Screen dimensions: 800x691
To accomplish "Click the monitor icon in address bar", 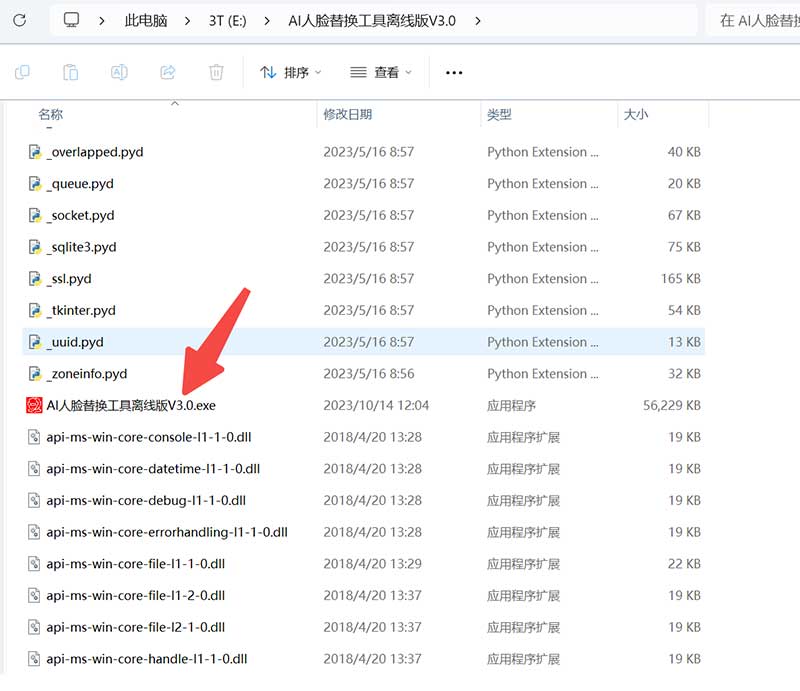I will point(71,20).
